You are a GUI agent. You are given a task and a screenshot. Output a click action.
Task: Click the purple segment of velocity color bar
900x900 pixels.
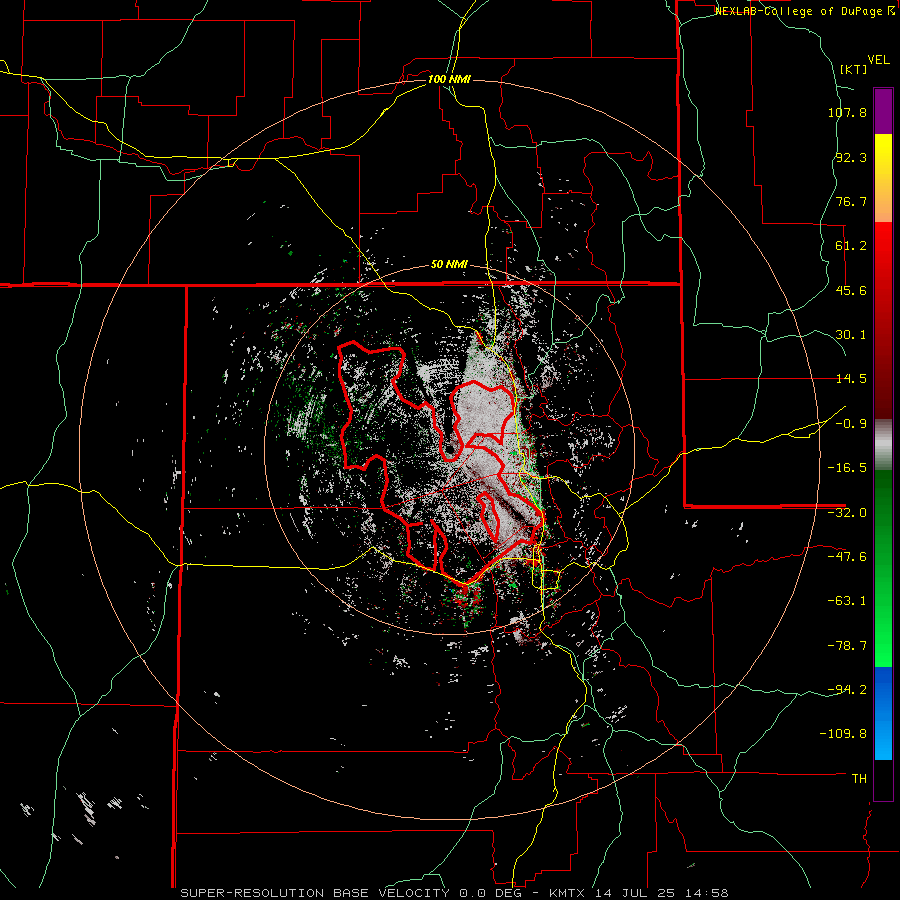(x=883, y=111)
